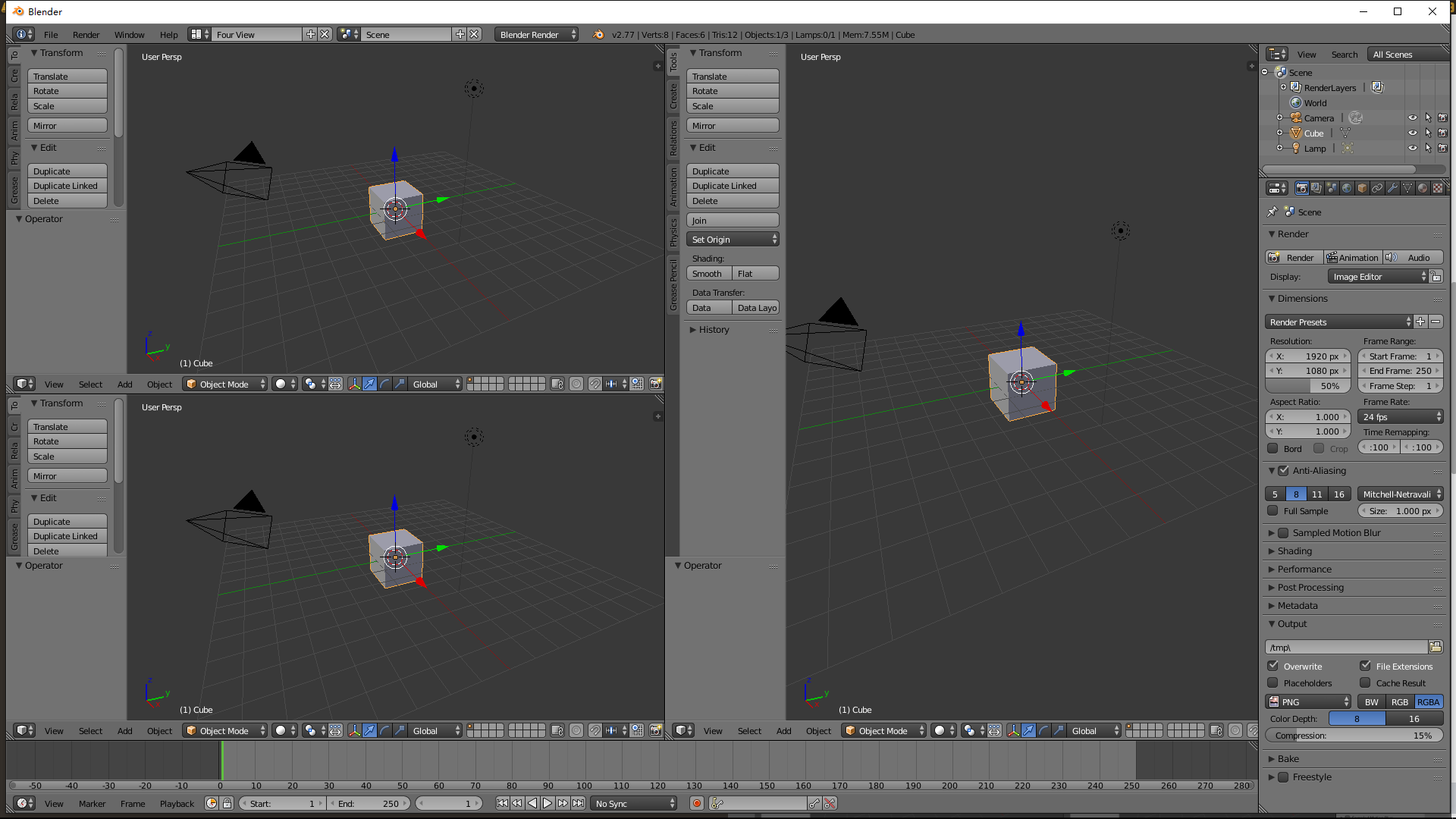Delete the current scene with the X button
This screenshot has height=819, width=1456.
pyautogui.click(x=474, y=34)
